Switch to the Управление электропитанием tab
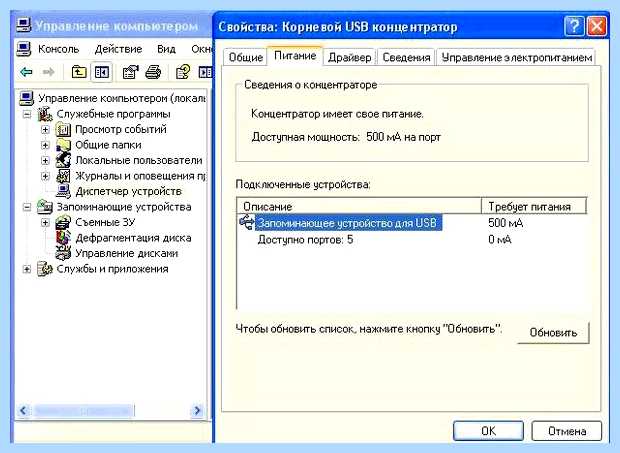The width and height of the screenshot is (620, 453). 516,58
